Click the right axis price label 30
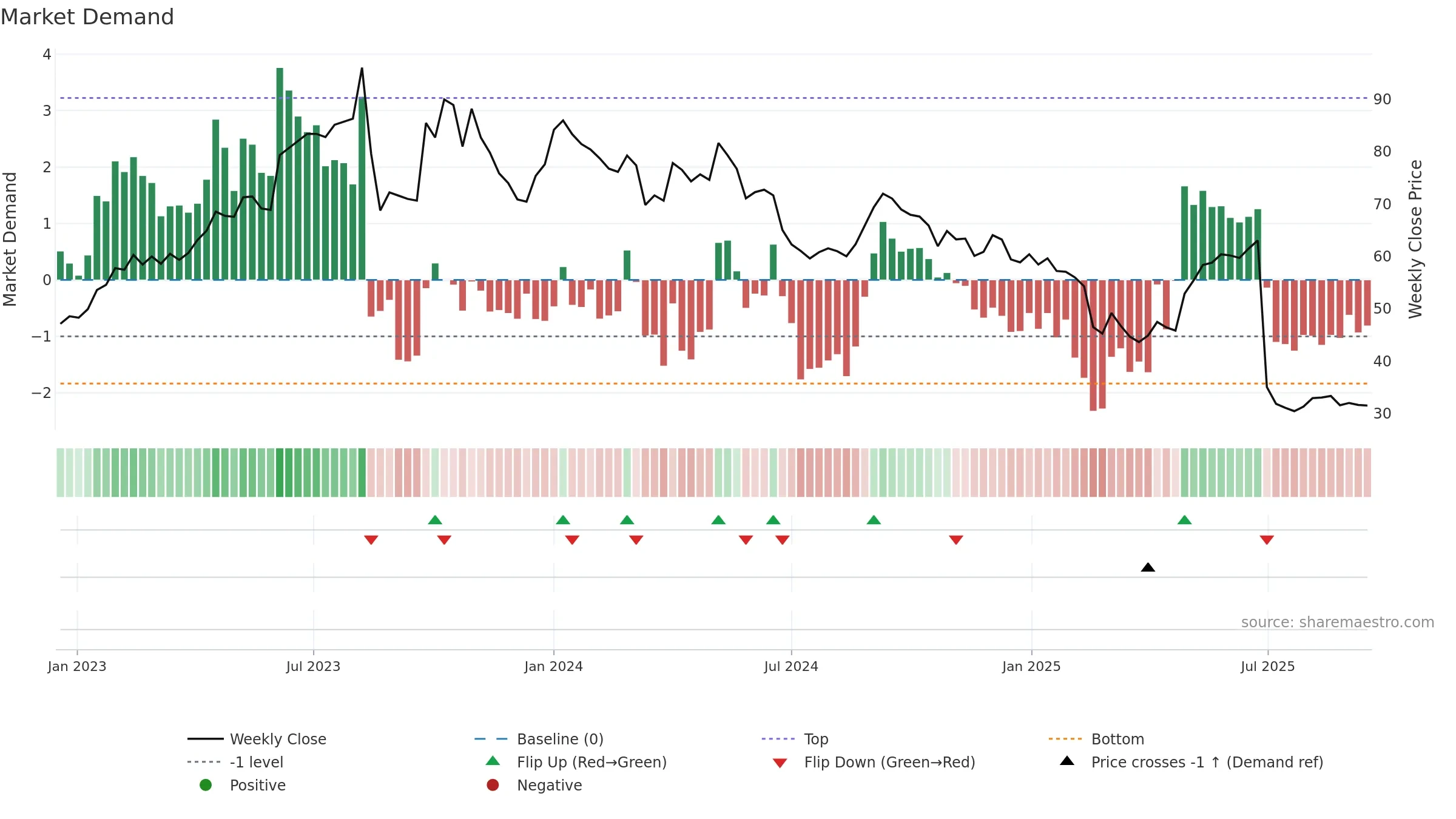Viewport: 1456px width, 819px height. click(1383, 413)
